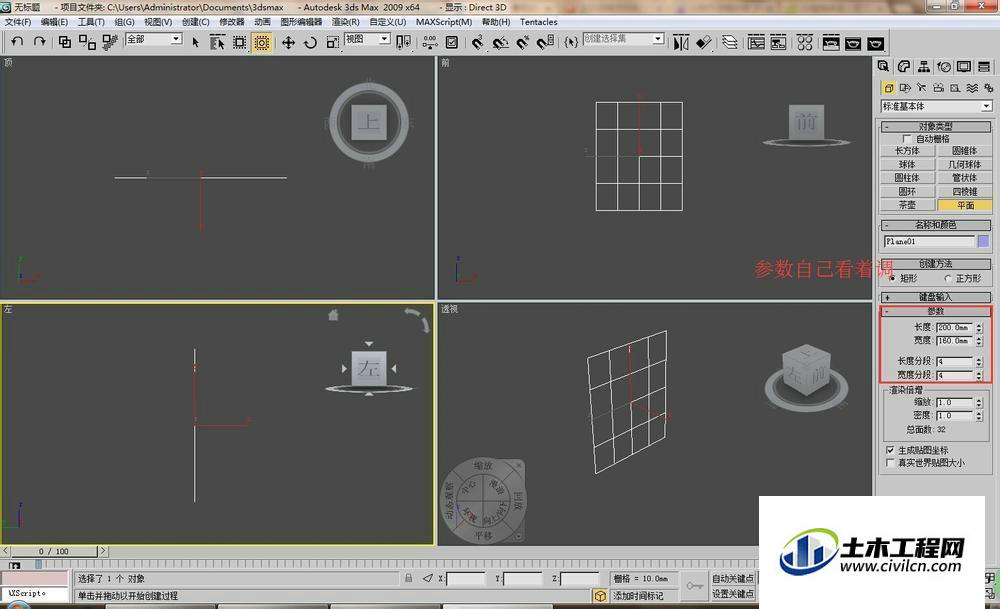Toggle the Percent Snap icon
1000x609 pixels.
click(x=523, y=43)
